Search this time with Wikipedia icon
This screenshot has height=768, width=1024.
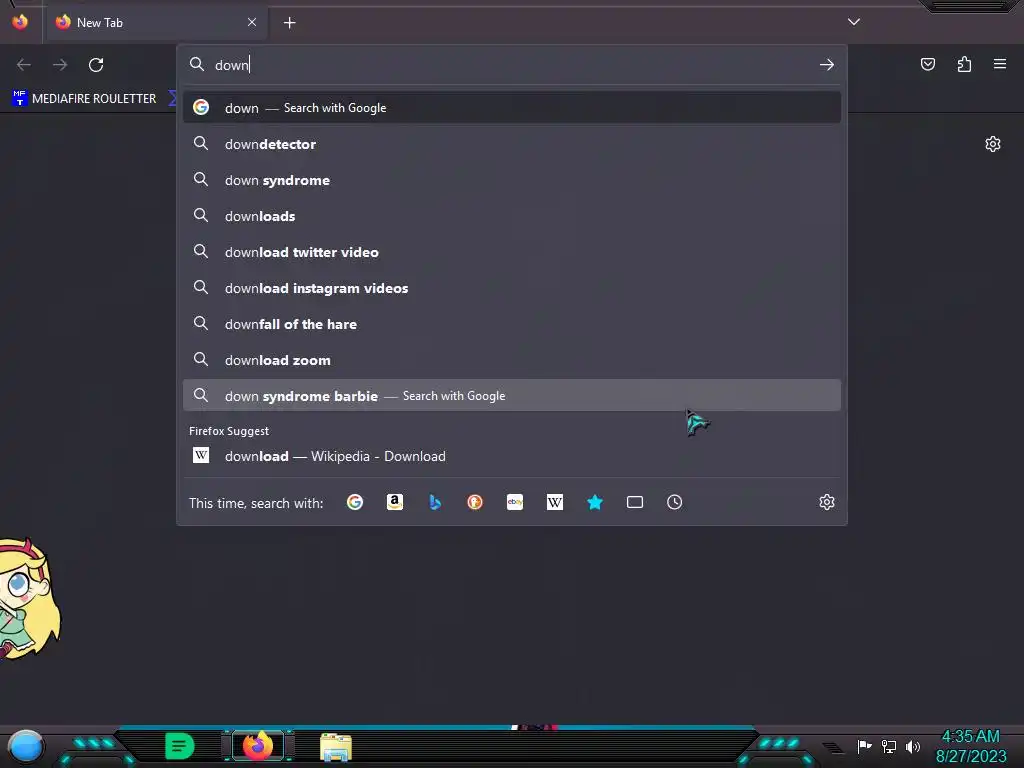pyautogui.click(x=554, y=502)
